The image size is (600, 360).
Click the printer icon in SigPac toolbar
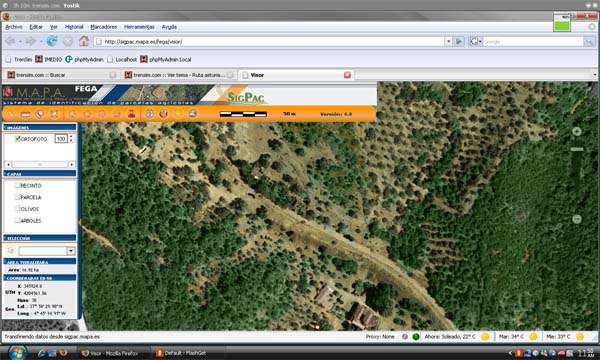click(193, 114)
